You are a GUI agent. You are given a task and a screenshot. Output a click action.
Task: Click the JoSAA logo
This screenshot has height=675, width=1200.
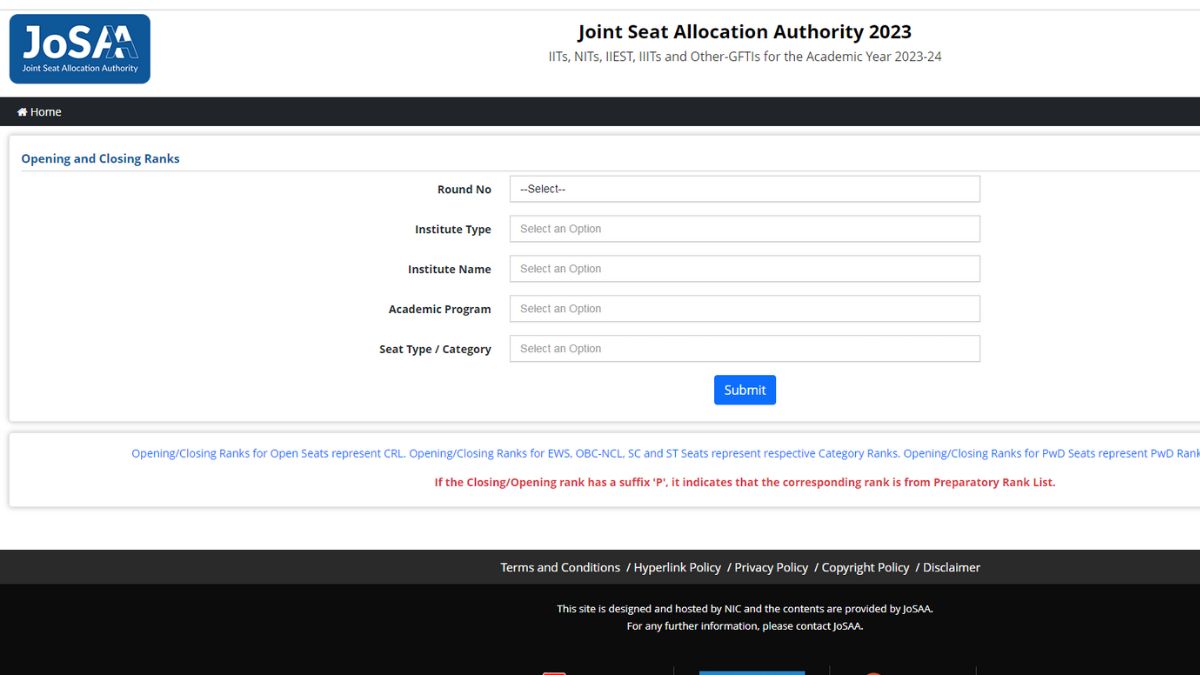pos(79,48)
